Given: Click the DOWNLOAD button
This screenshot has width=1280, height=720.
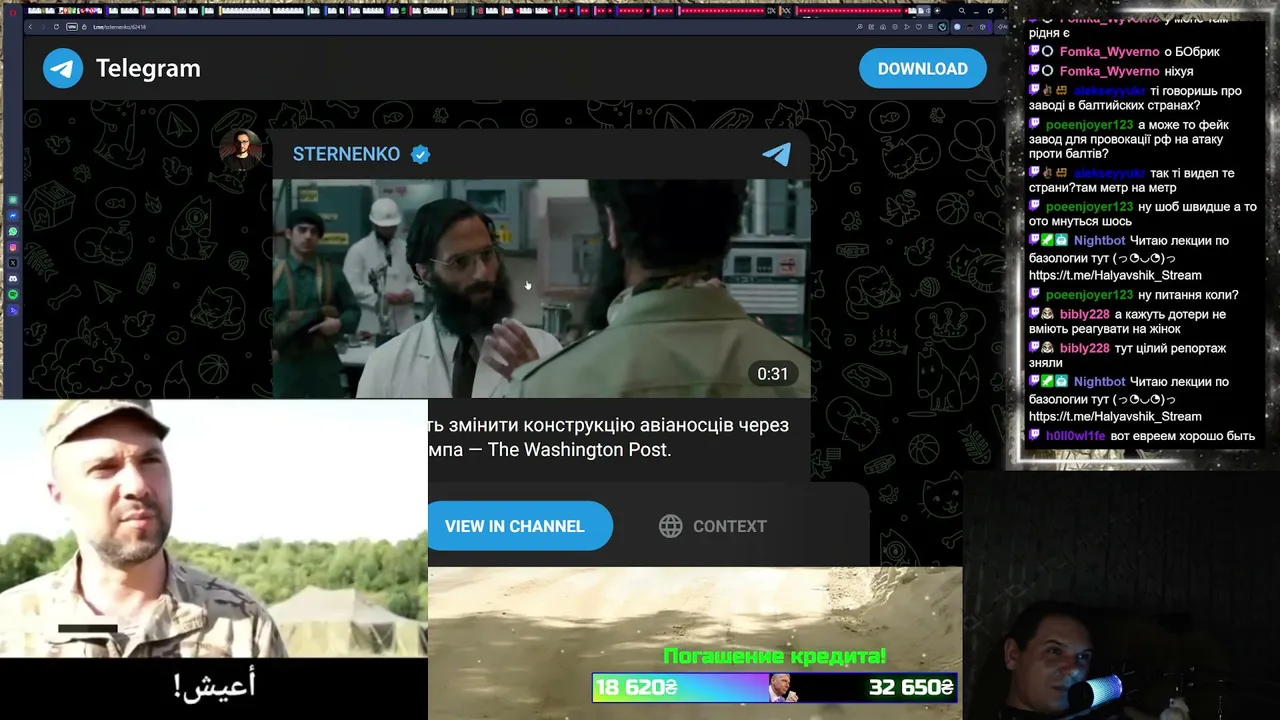Looking at the screenshot, I should pyautogui.click(x=922, y=69).
